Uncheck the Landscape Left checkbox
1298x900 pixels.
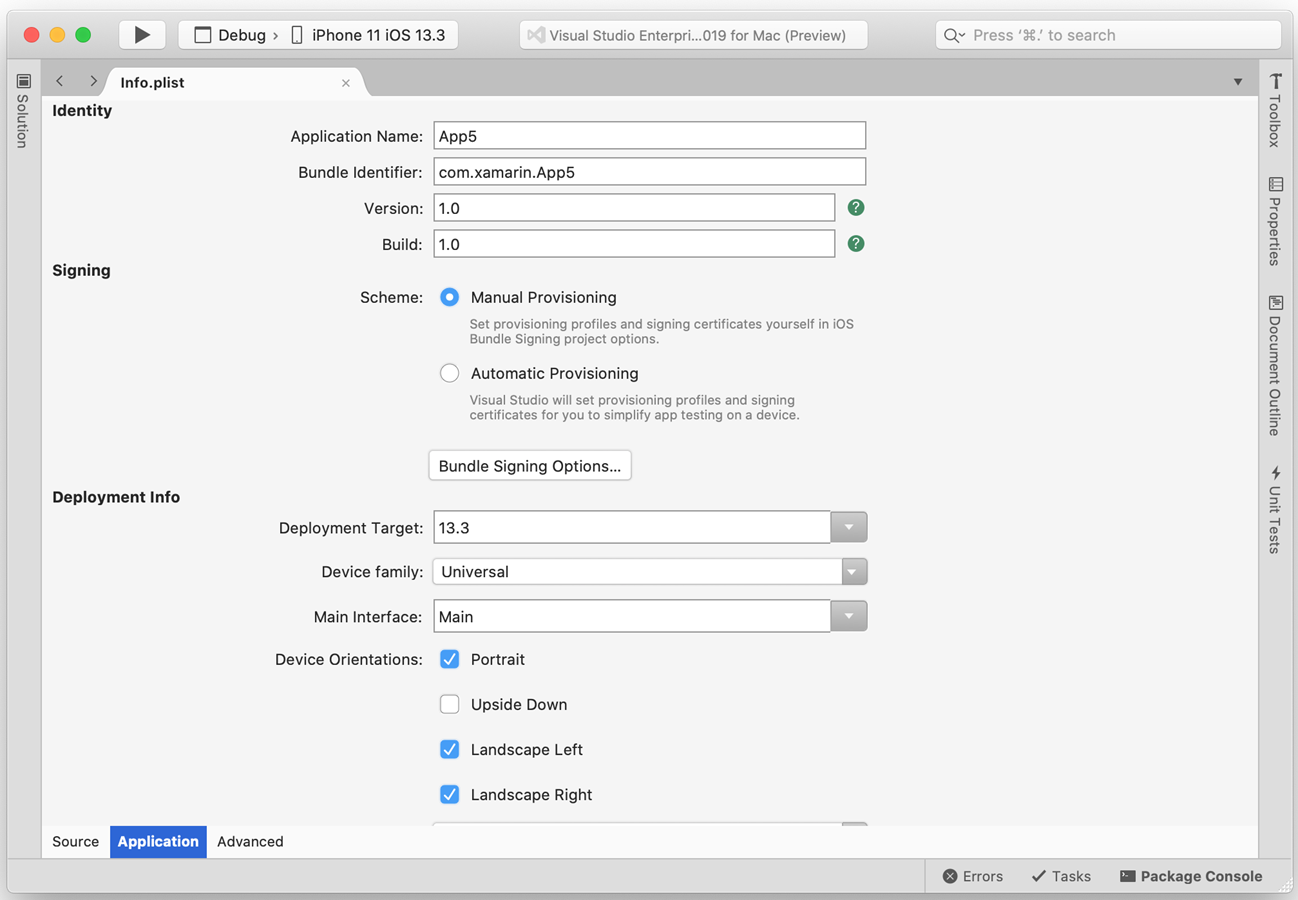(450, 750)
